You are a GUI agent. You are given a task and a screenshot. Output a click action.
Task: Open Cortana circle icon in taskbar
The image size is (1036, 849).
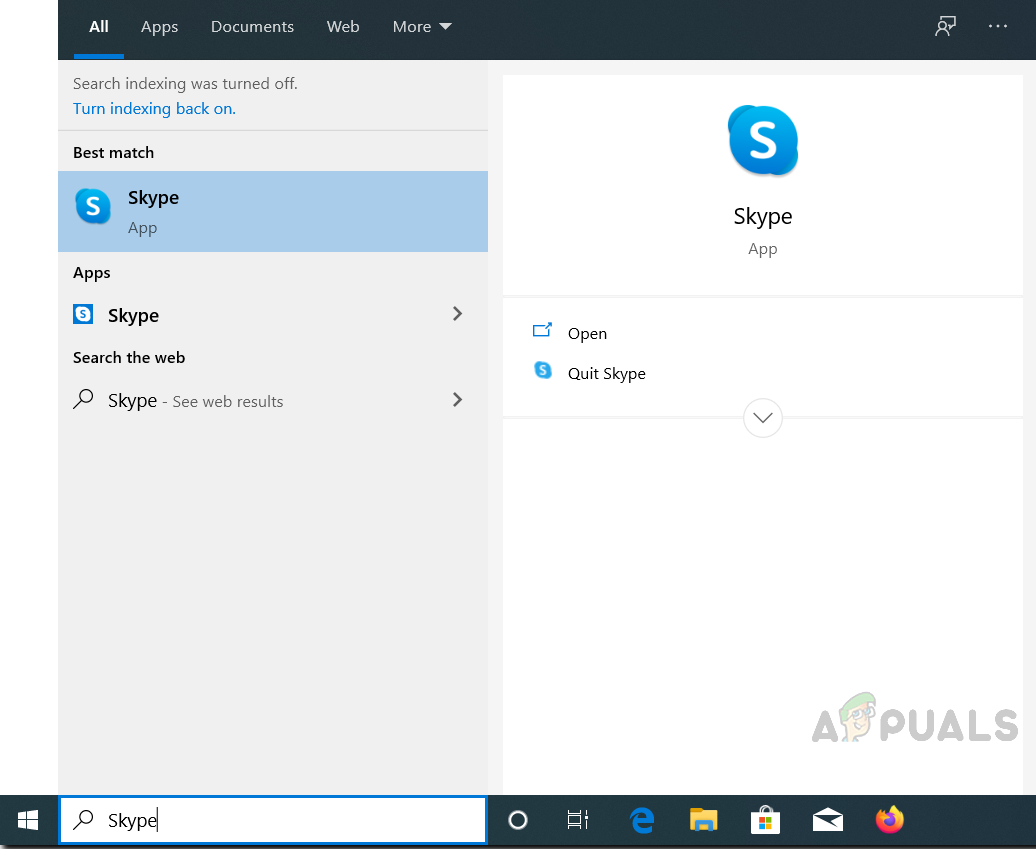[x=518, y=821]
